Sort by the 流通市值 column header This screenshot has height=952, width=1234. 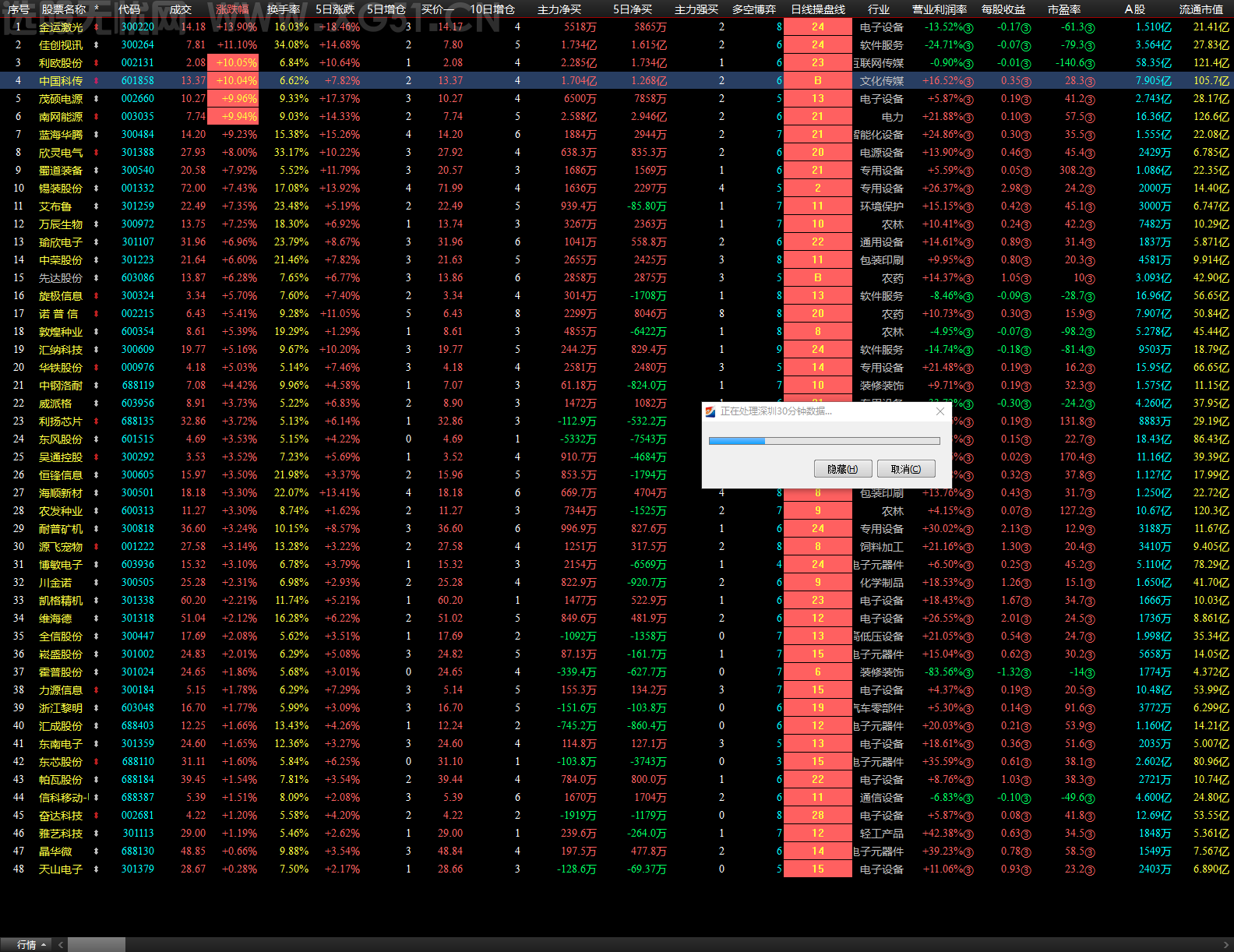pyautogui.click(x=1201, y=9)
